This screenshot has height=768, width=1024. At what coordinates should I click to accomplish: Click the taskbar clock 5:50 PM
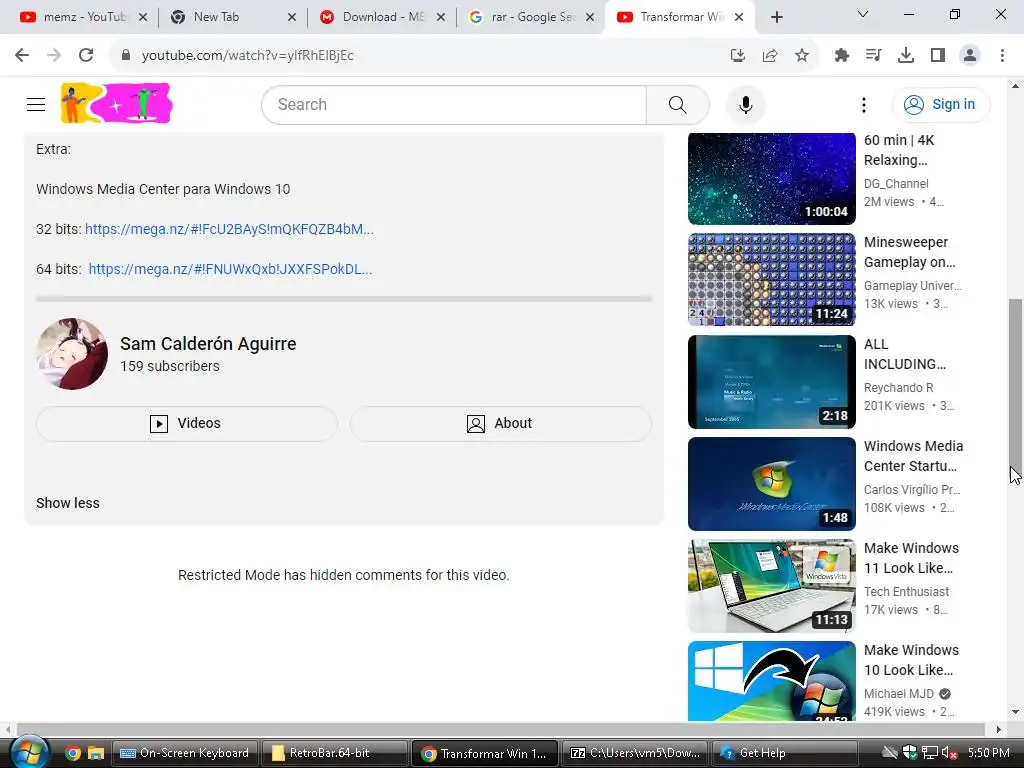click(x=989, y=753)
